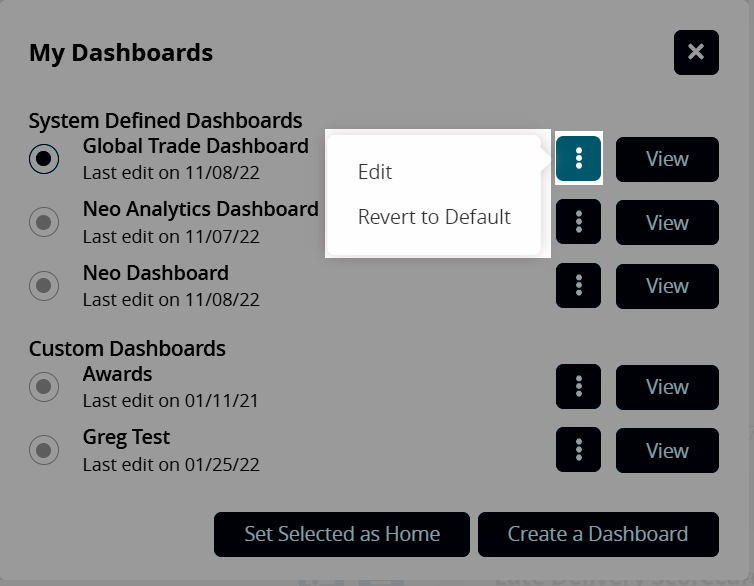The image size is (754, 586).
Task: Select Greg Test radio button
Action: [x=44, y=450]
